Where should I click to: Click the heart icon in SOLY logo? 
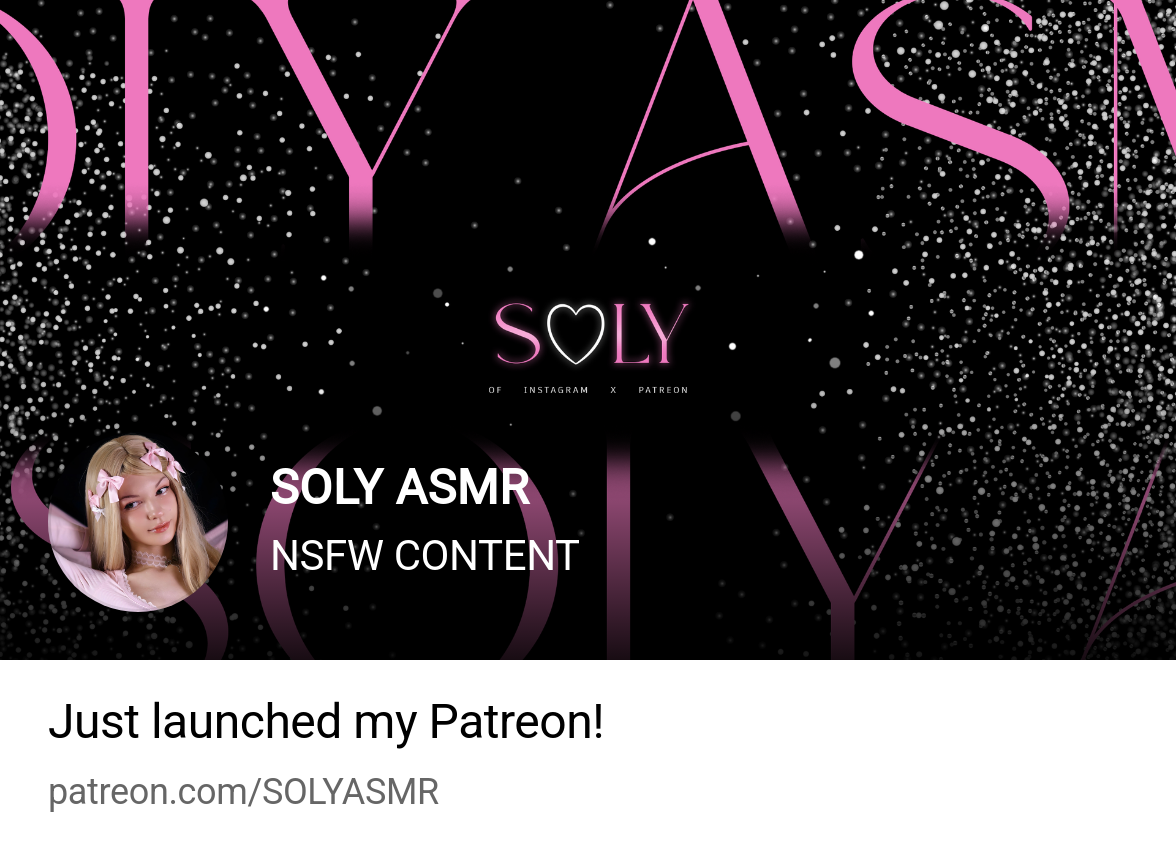[575, 334]
